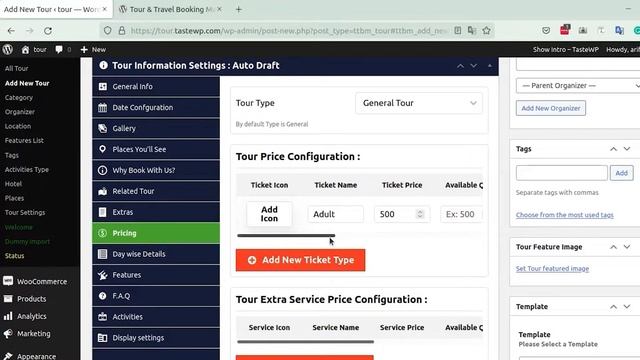Open the F.A.Q tab
This screenshot has height=360, width=640.
(x=156, y=296)
